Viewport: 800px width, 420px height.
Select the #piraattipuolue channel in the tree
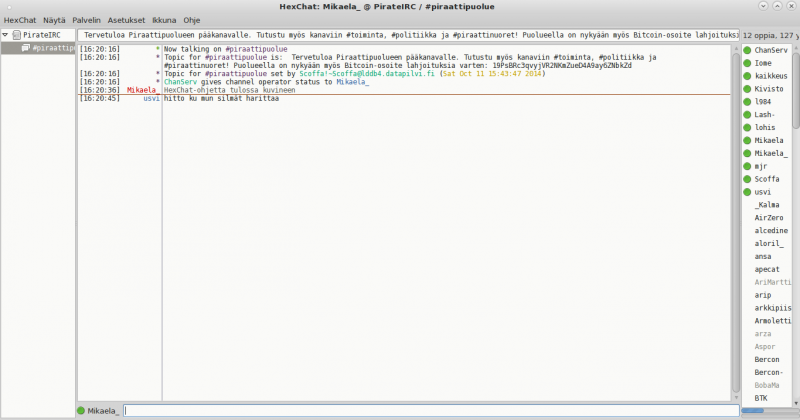point(52,47)
